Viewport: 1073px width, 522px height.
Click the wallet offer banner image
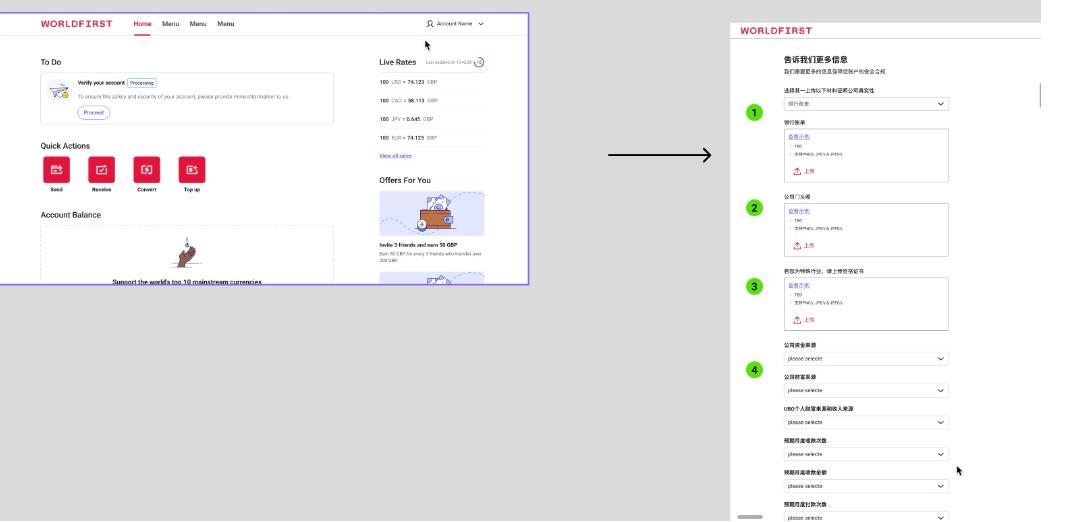(x=432, y=213)
